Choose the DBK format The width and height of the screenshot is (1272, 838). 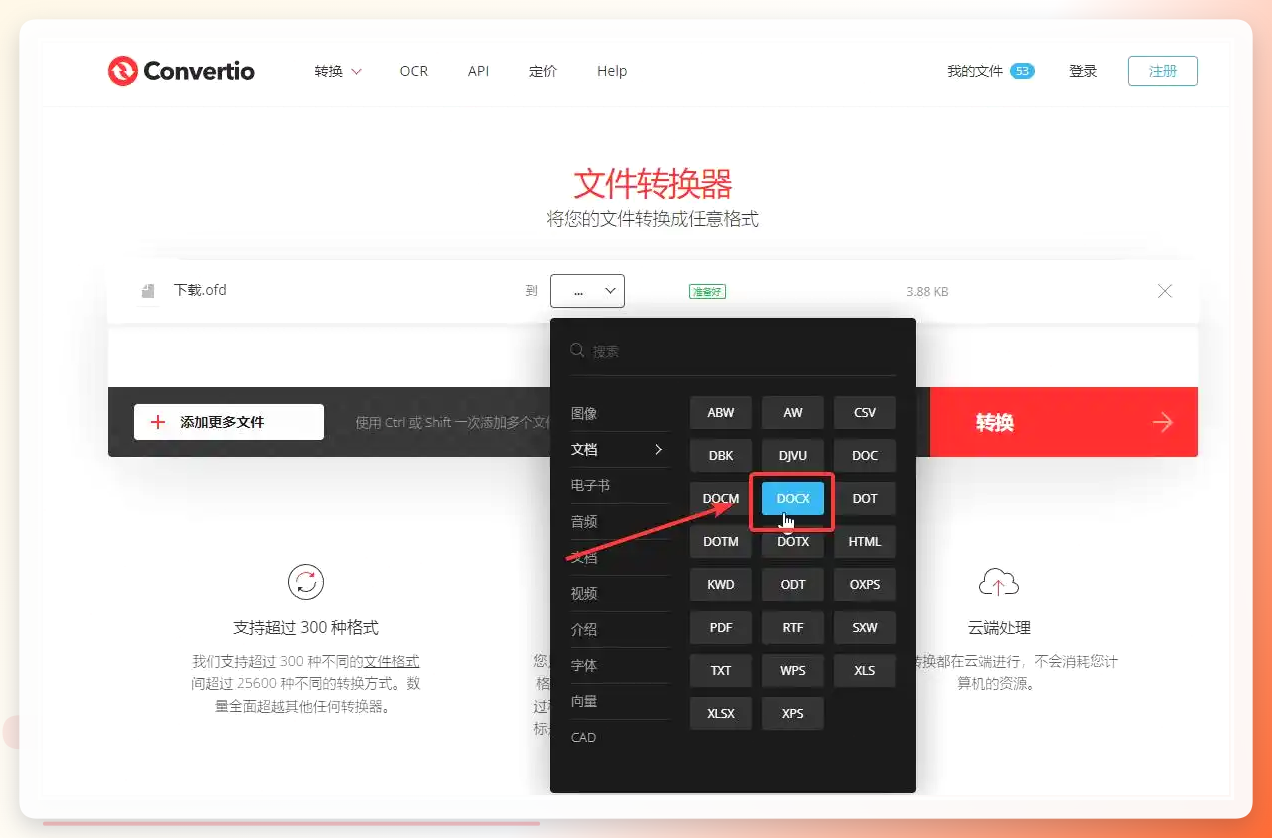click(721, 455)
